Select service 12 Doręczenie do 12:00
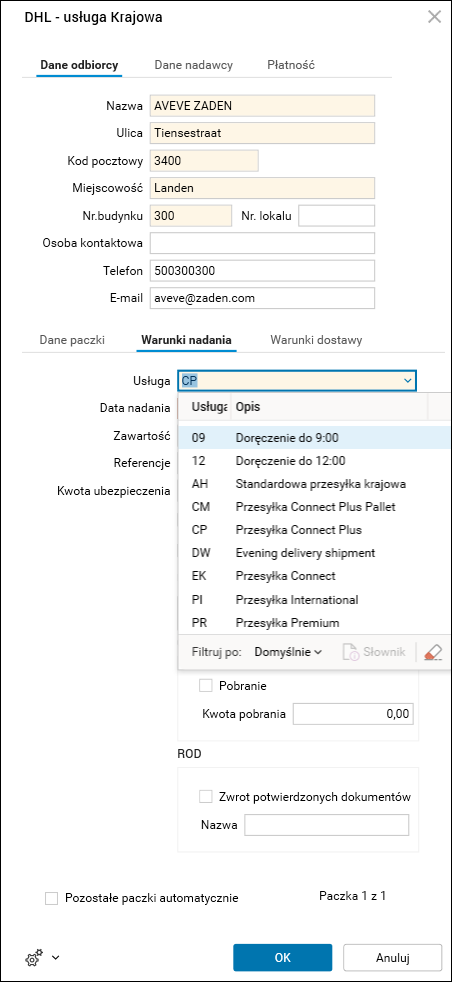The width and height of the screenshot is (452, 982). 314,461
